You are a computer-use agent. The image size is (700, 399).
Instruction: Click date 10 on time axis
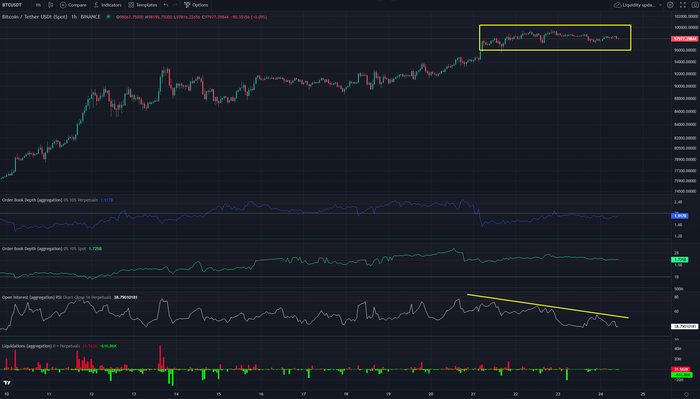tap(6, 394)
